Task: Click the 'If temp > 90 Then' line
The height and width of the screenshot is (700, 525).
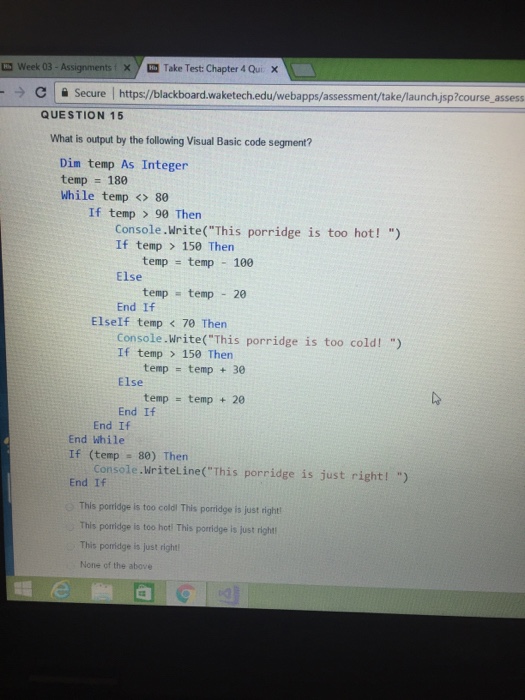Action: click(x=145, y=214)
